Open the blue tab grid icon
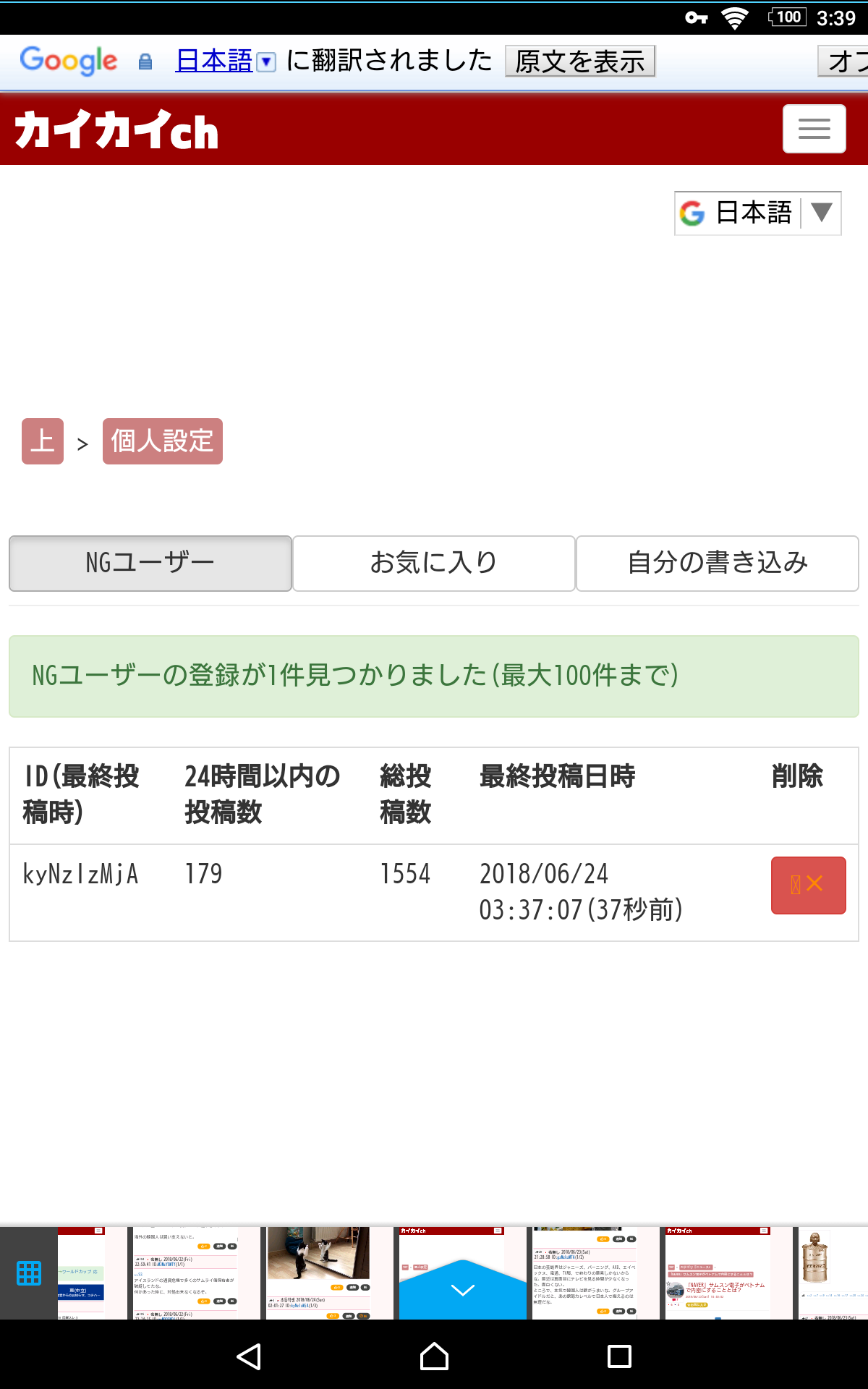 click(x=29, y=1273)
